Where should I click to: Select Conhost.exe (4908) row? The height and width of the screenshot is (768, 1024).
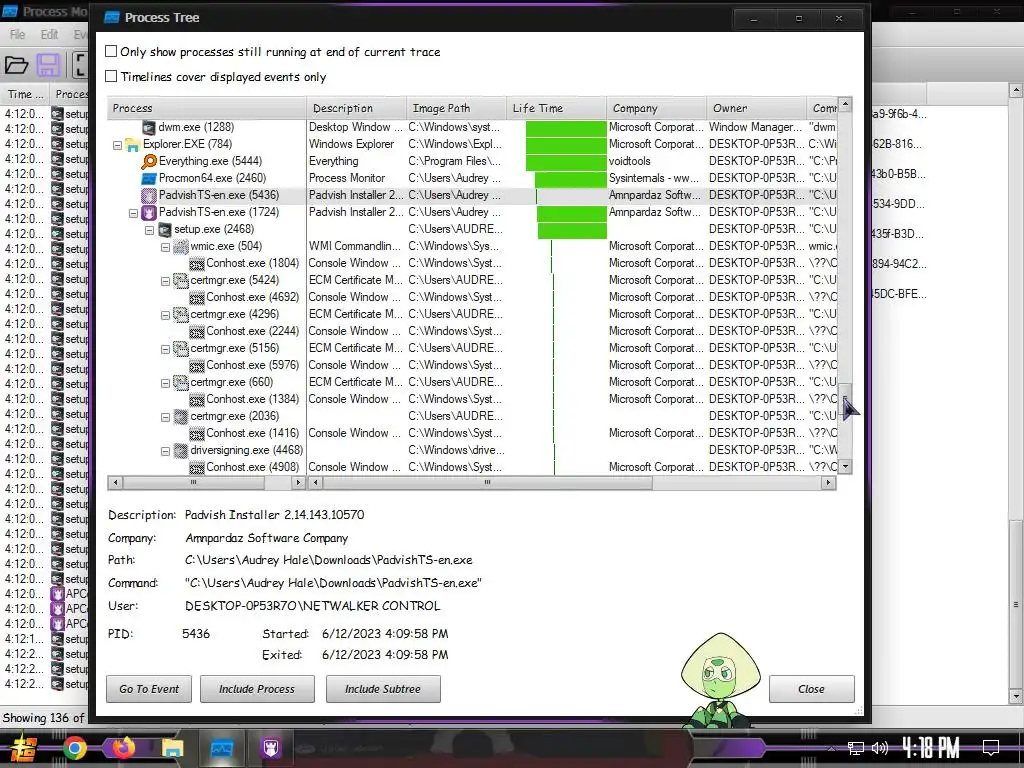click(x=472, y=467)
